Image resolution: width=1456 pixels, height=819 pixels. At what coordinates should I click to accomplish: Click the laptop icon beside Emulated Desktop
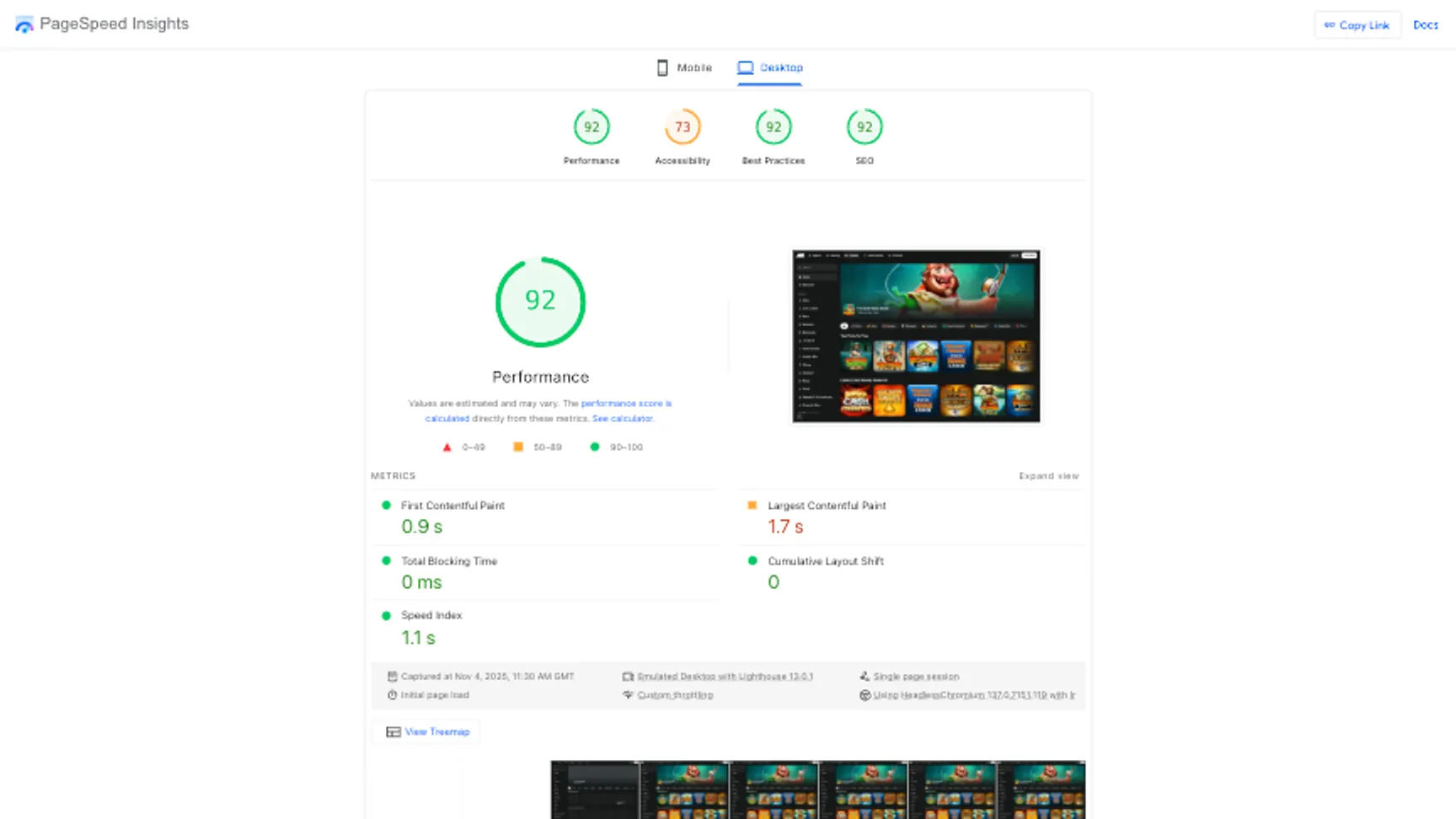pyautogui.click(x=628, y=676)
